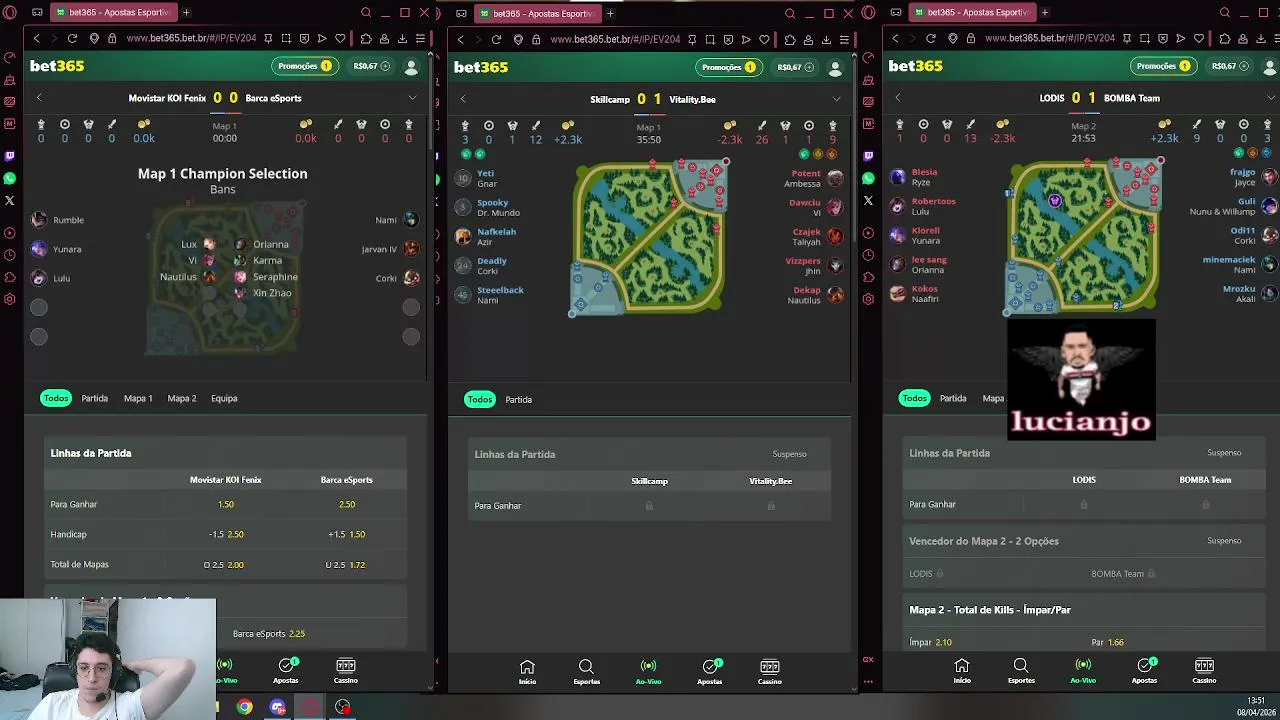Select Partida tab in the right window

[x=953, y=398]
